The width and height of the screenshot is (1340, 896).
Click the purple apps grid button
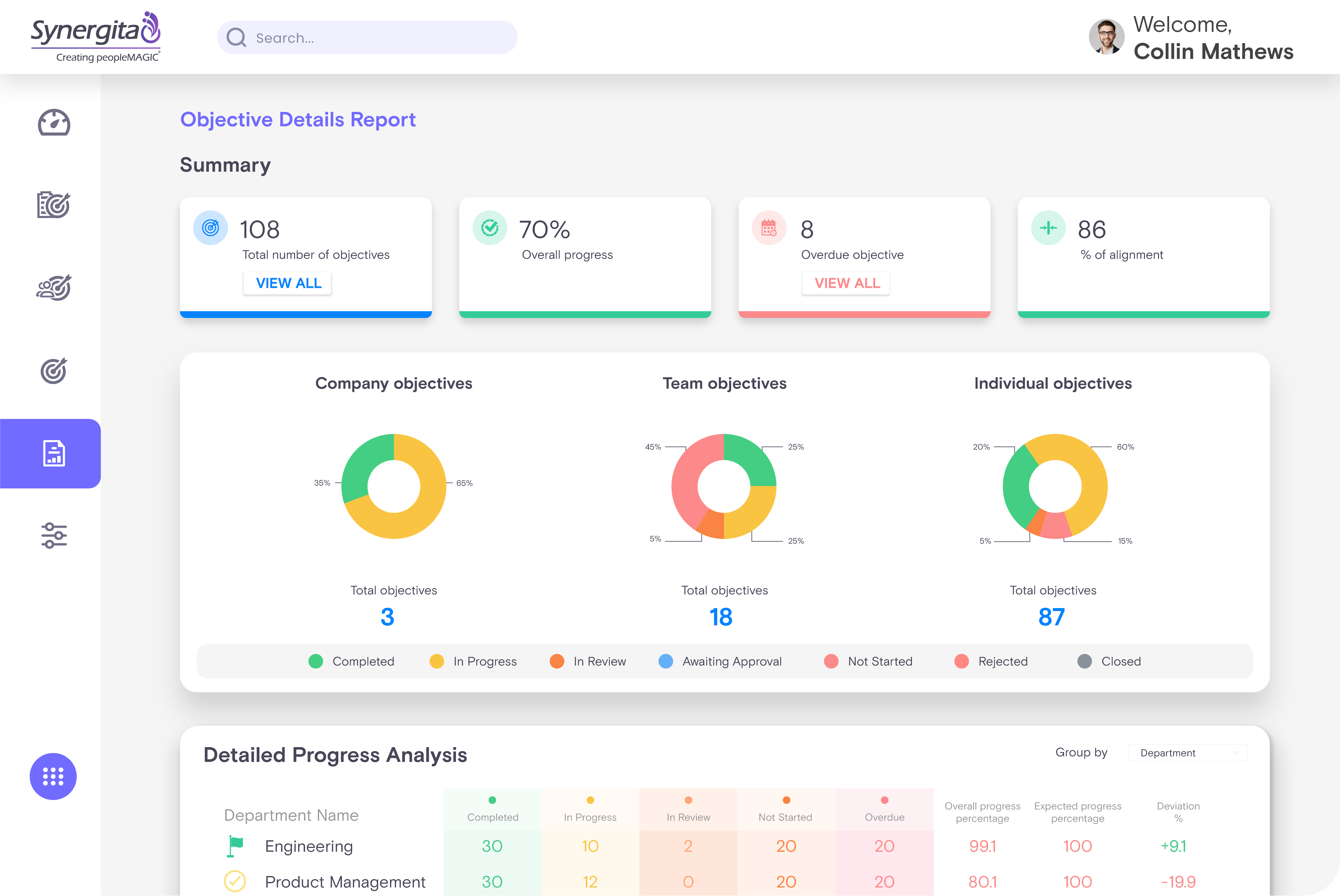(x=53, y=776)
